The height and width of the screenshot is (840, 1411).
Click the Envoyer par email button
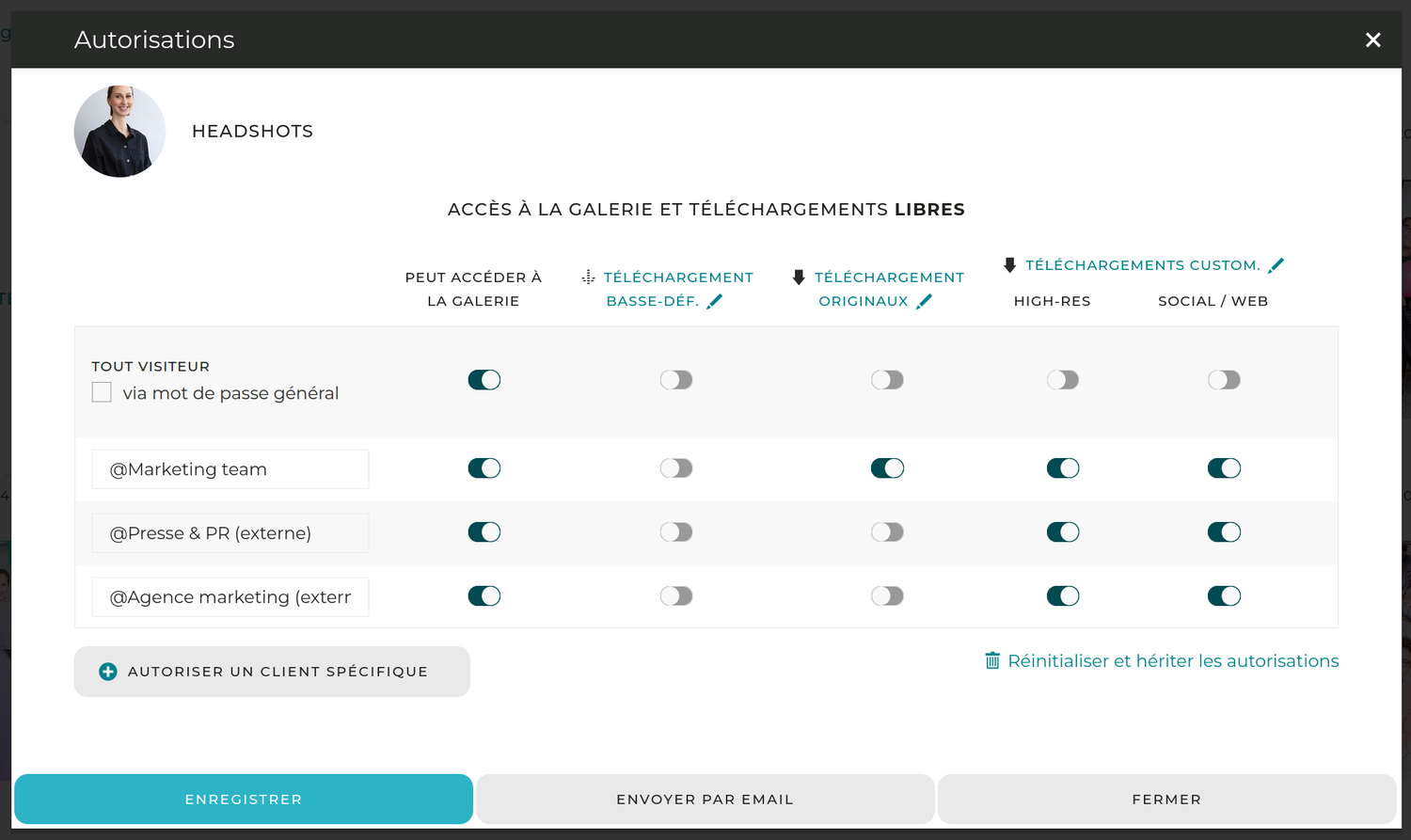tap(705, 800)
